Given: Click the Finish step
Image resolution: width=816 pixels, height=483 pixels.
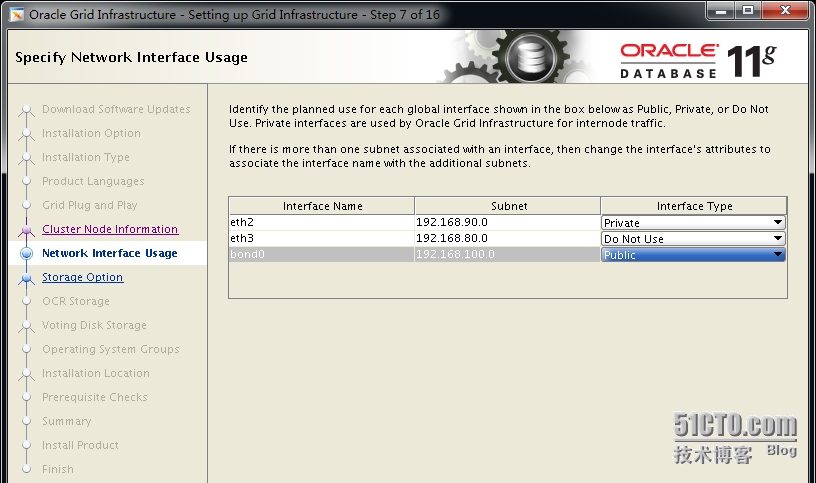Looking at the screenshot, I should tap(58, 468).
